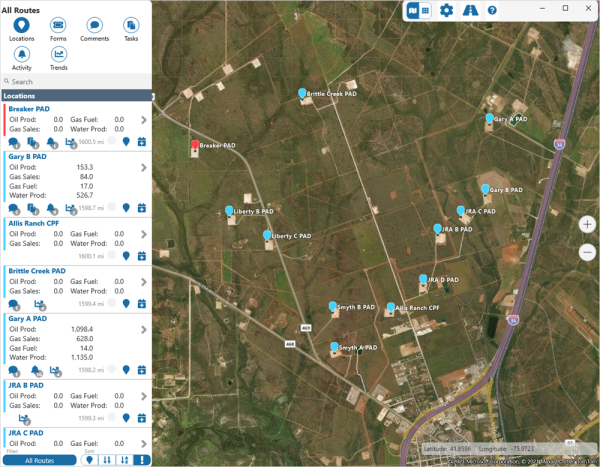600x467 pixels.
Task: Select the Locations tab
Action: [x=22, y=28]
